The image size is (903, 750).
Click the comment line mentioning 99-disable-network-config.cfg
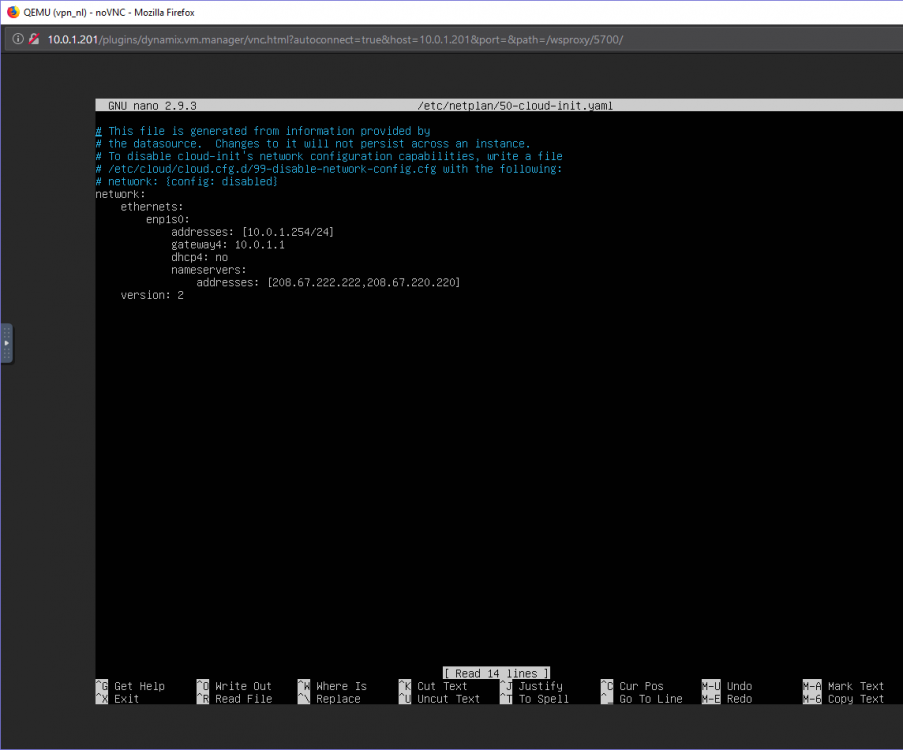329,169
